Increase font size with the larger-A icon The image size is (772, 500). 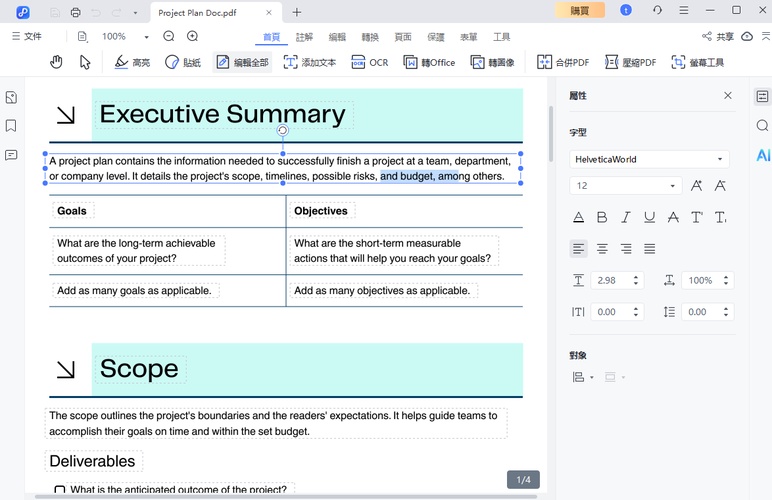click(697, 186)
